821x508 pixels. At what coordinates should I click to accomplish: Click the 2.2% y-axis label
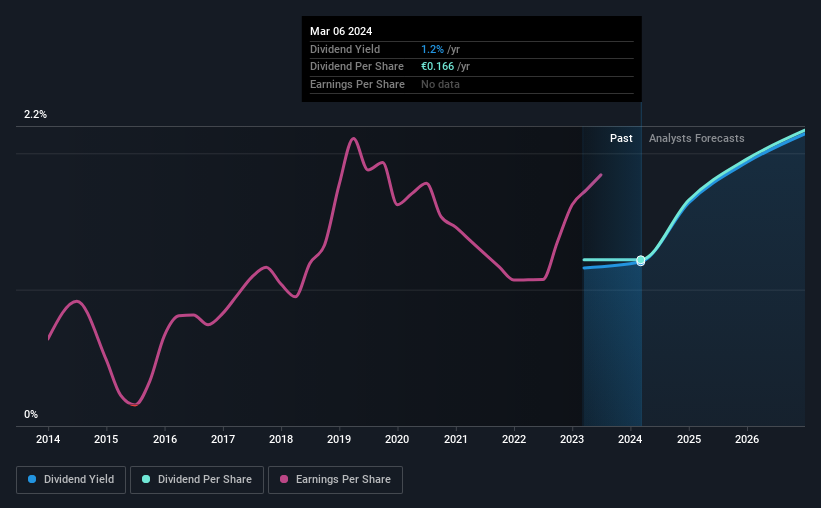(35, 114)
